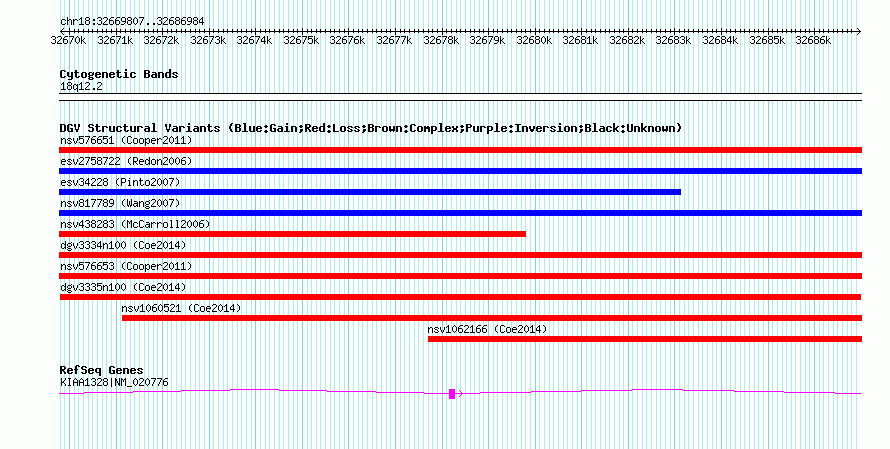Click the 32683k ruler label
The height and width of the screenshot is (449, 890).
pos(673,40)
